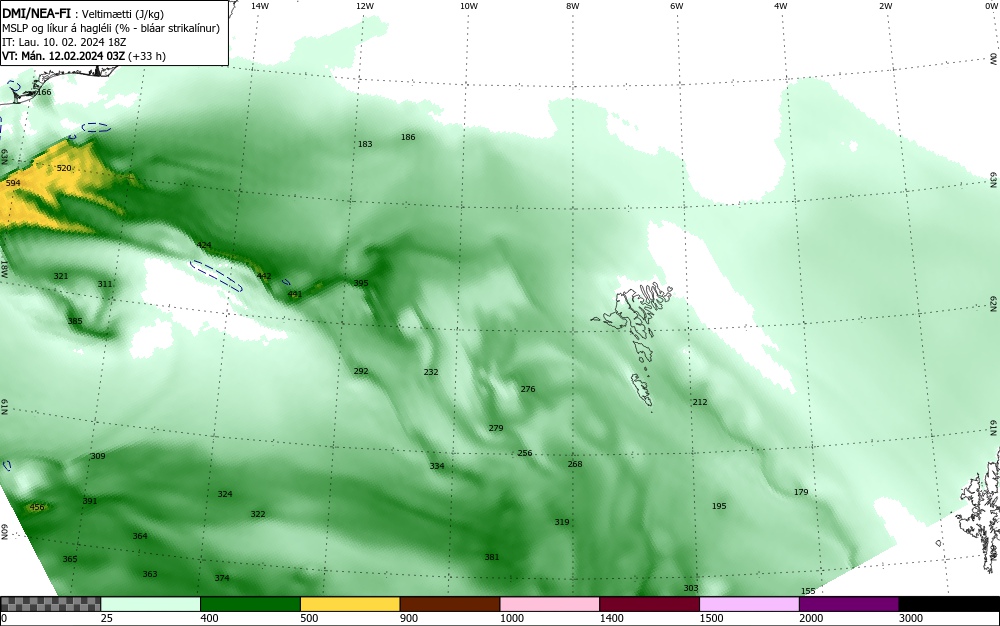This screenshot has height=626, width=1000.
Task: Click the map value 321
Action: coord(61,276)
